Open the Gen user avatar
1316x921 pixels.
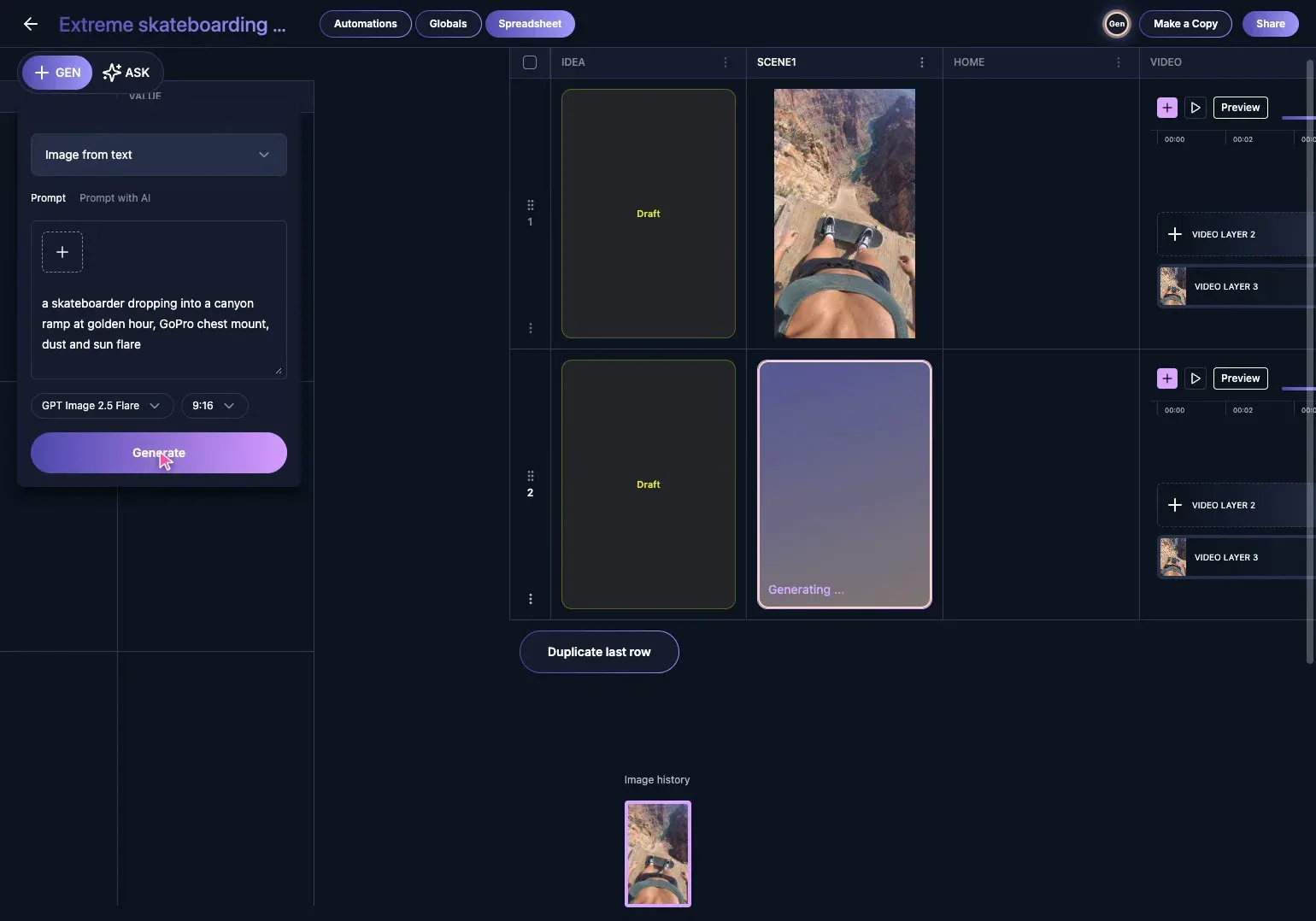1116,24
